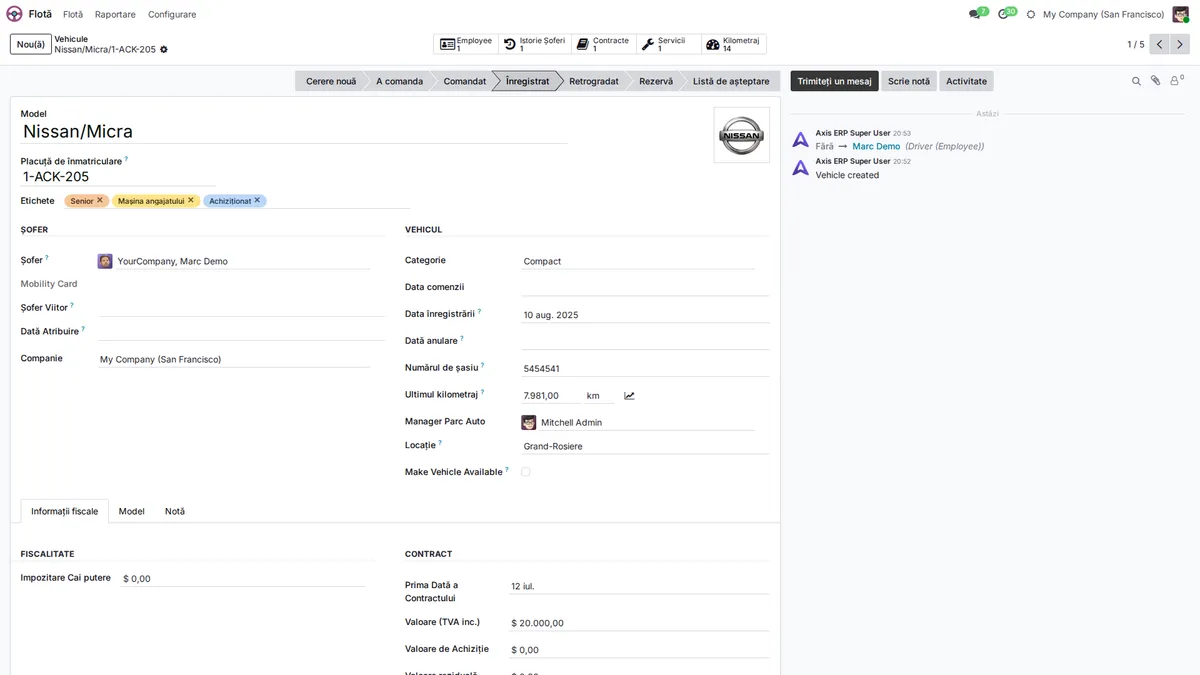Open the Employee smart button
1200x675 pixels.
(466, 44)
